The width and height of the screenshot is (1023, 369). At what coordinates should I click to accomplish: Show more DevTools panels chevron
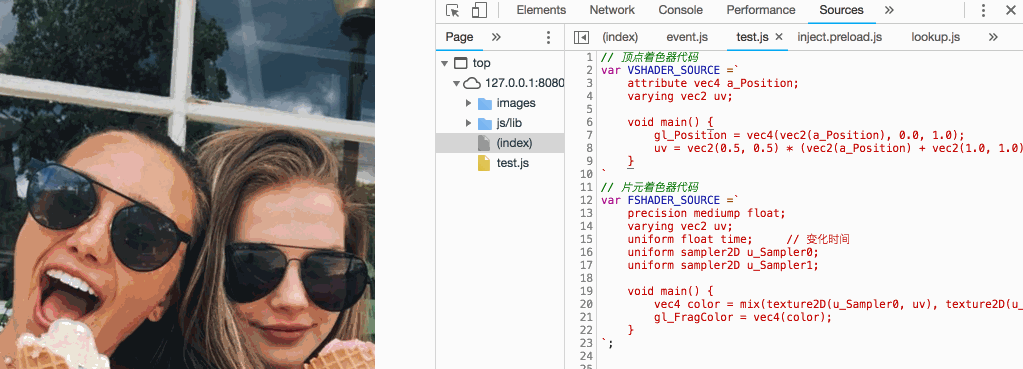point(889,10)
